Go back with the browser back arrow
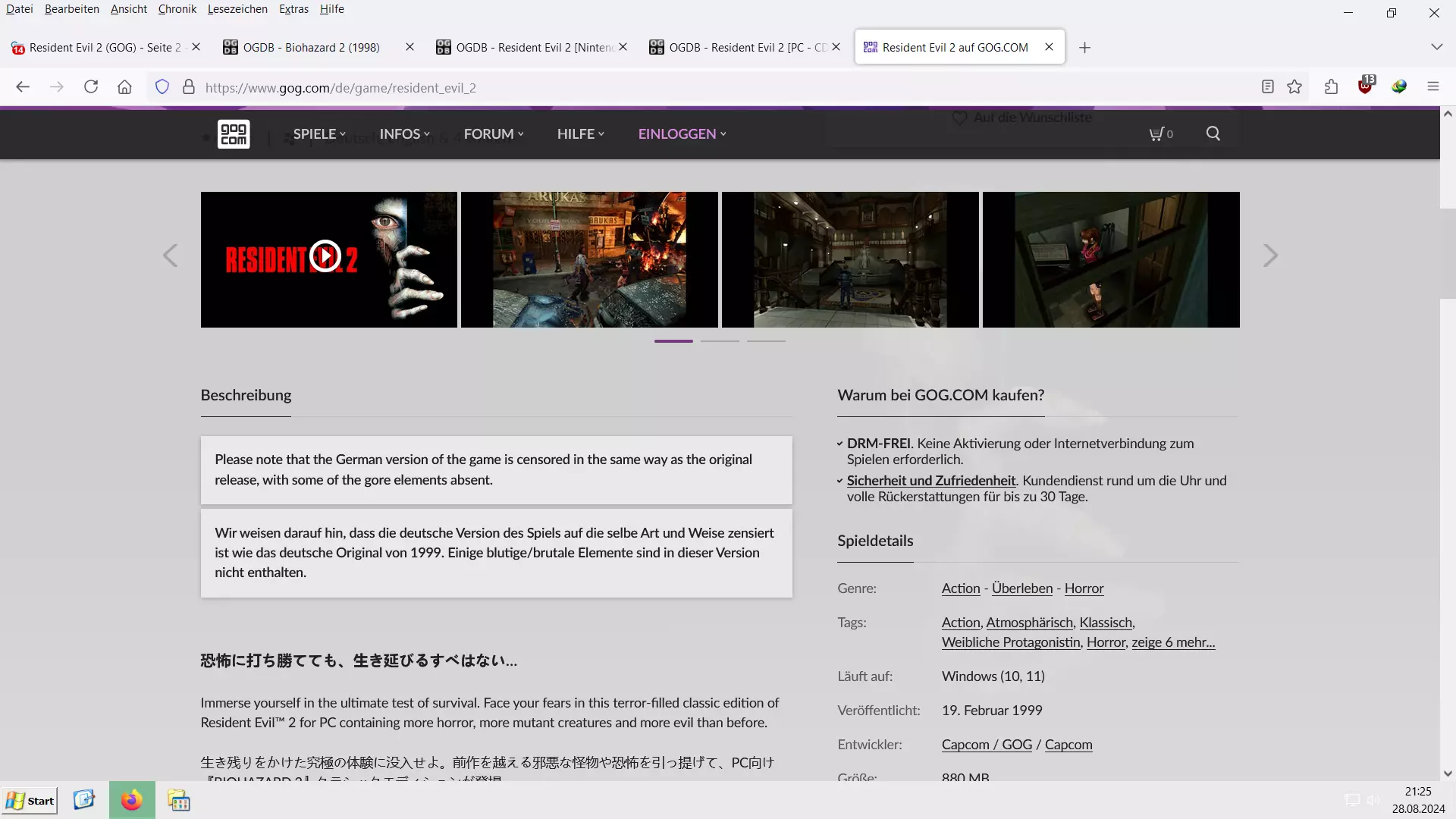The height and width of the screenshot is (819, 1456). [23, 87]
